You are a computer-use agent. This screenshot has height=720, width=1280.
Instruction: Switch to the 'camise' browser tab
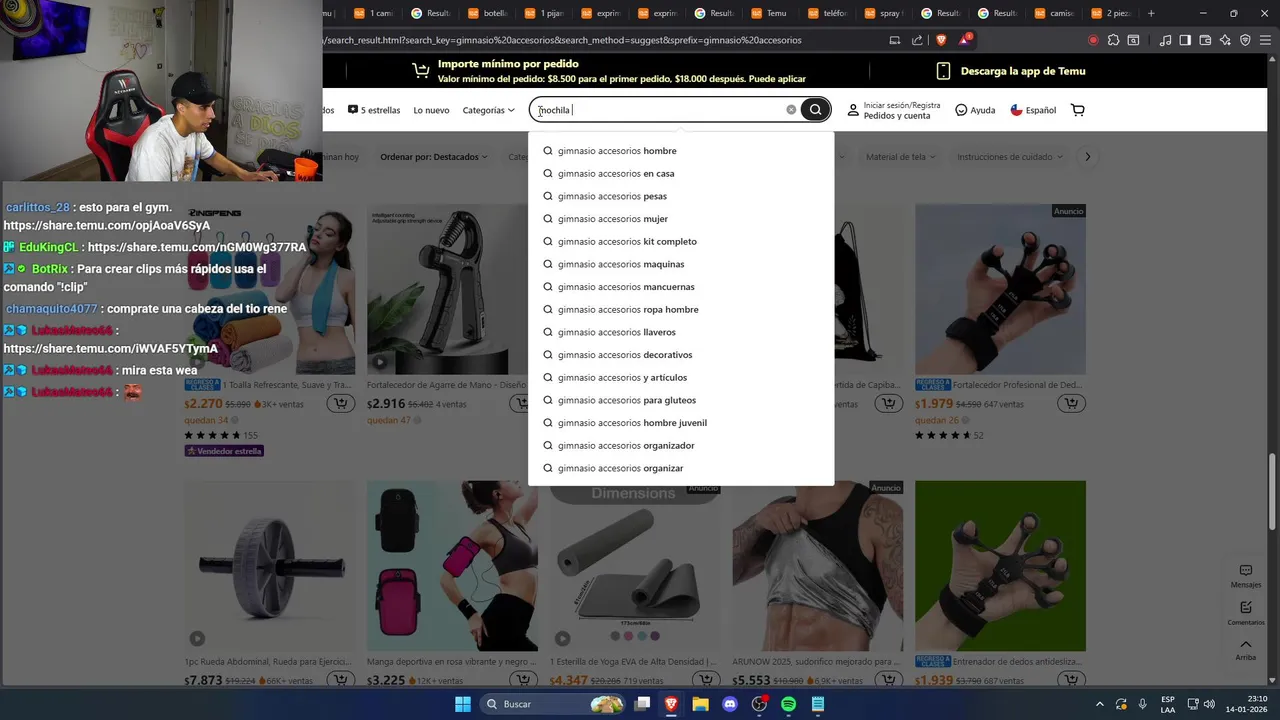(x=1054, y=13)
